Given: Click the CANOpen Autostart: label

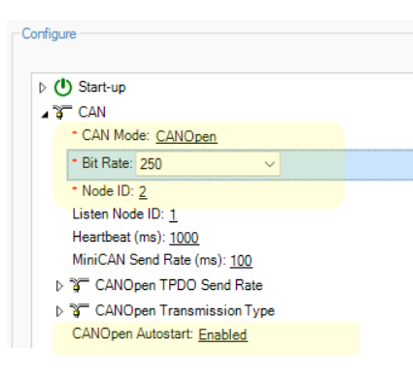Looking at the screenshot, I should click(x=133, y=334).
